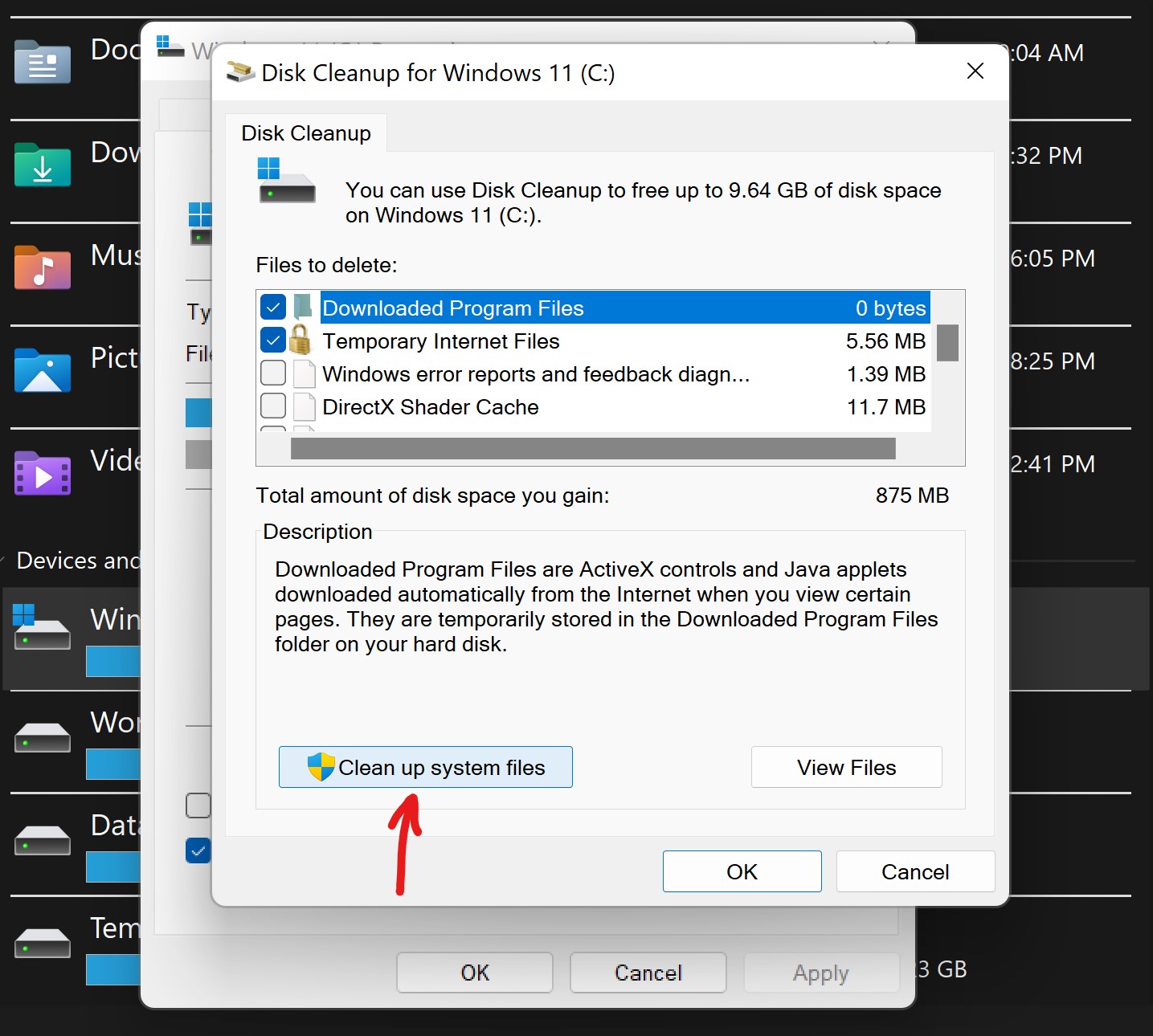Click the Disk Cleanup title bar icon

pyautogui.click(x=240, y=71)
